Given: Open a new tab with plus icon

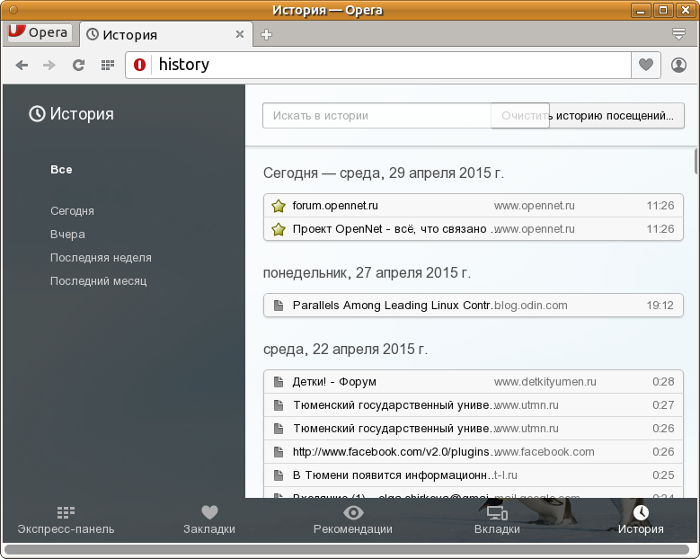Looking at the screenshot, I should (267, 35).
